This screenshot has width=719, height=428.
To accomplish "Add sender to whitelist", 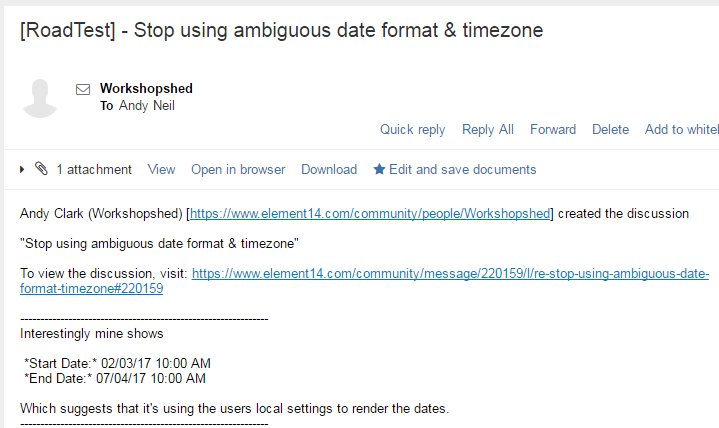I will click(x=681, y=129).
